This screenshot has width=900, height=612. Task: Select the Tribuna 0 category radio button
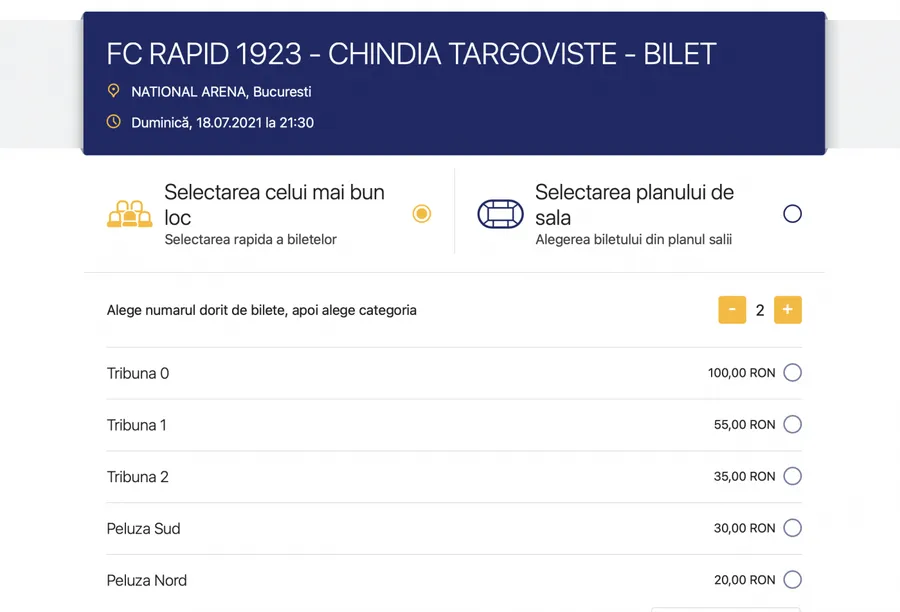click(792, 372)
